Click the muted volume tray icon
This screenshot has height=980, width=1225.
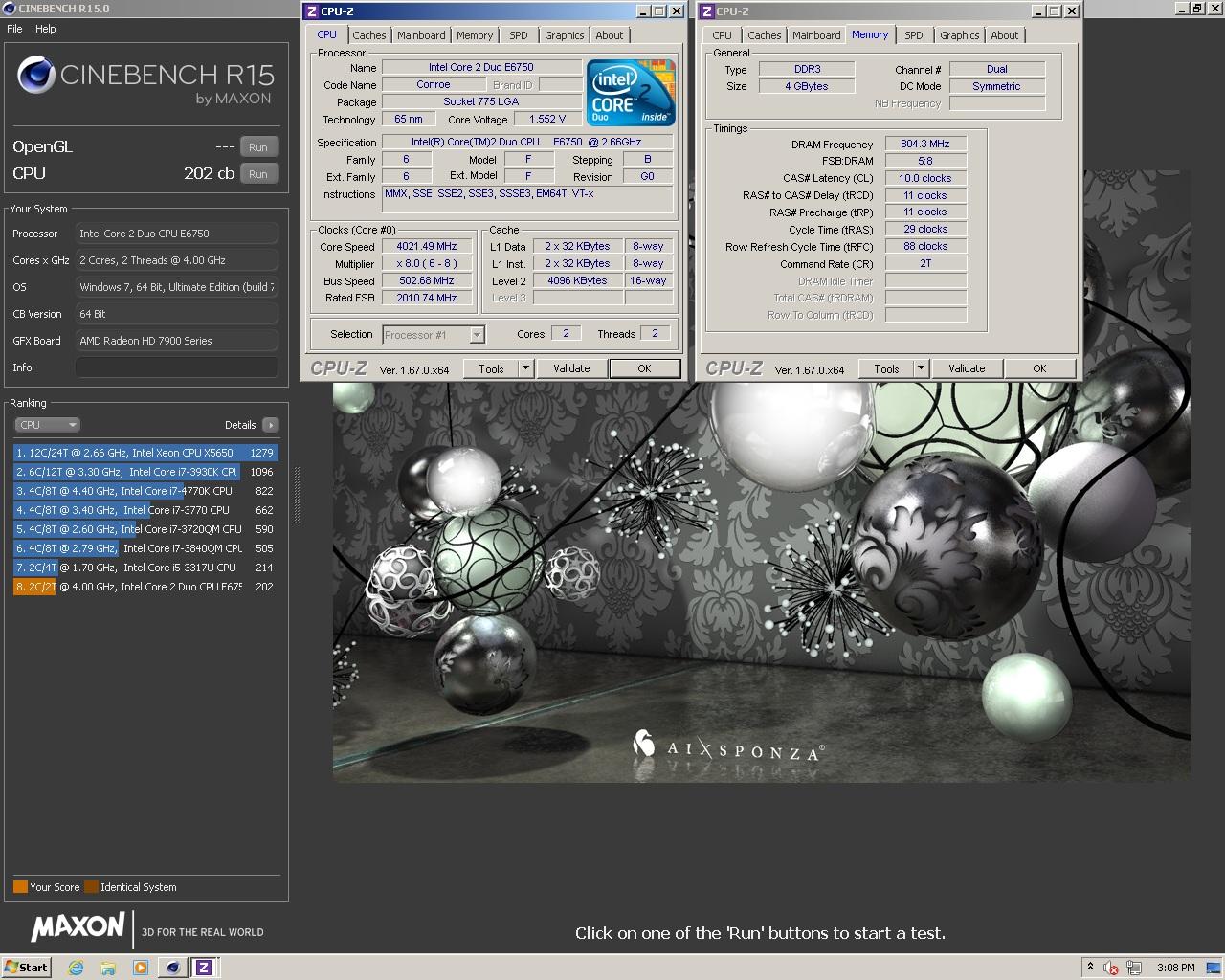click(1111, 967)
